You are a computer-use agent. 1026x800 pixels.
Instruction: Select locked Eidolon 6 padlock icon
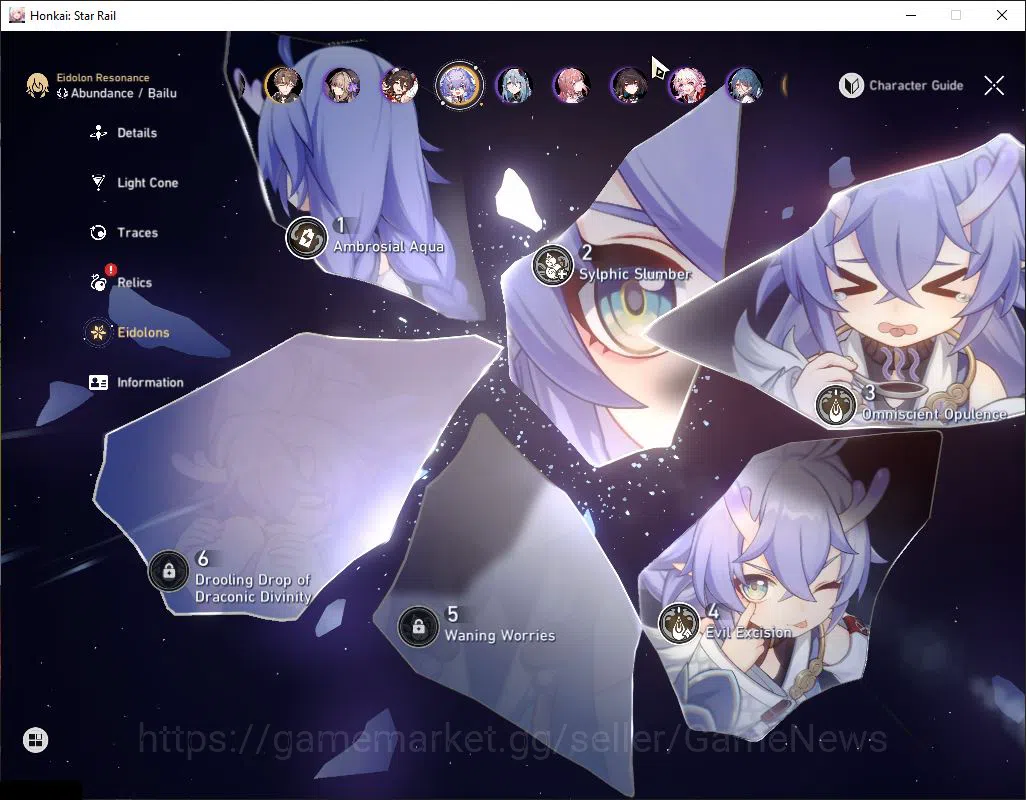click(169, 571)
